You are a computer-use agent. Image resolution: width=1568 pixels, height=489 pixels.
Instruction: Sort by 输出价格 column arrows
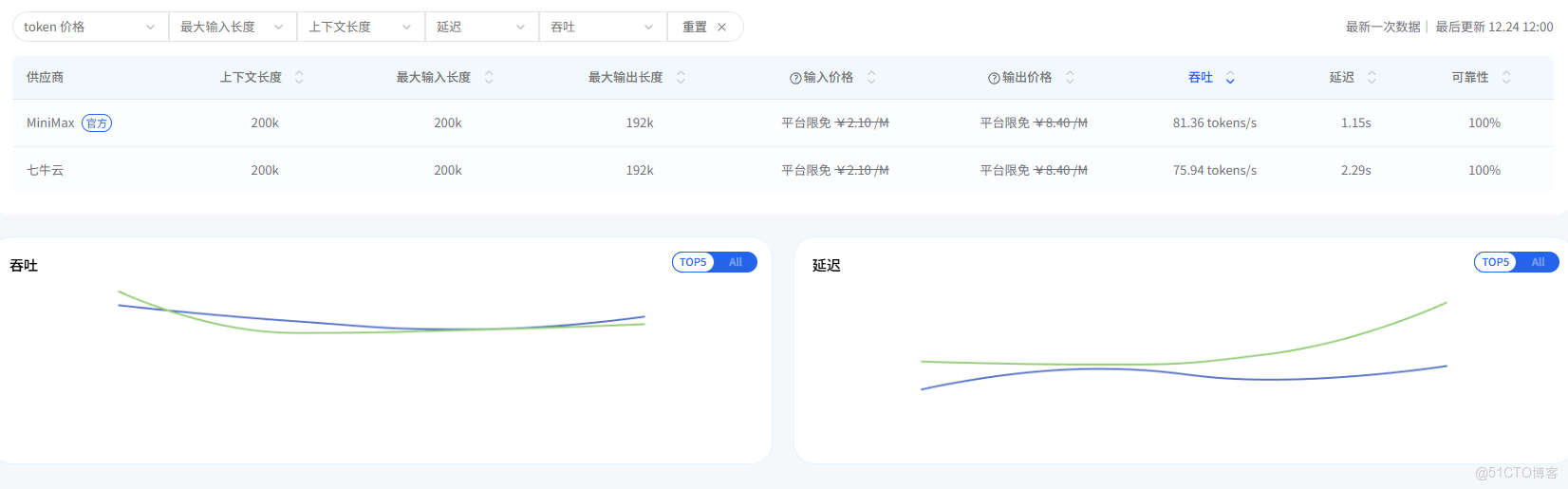tap(1070, 77)
